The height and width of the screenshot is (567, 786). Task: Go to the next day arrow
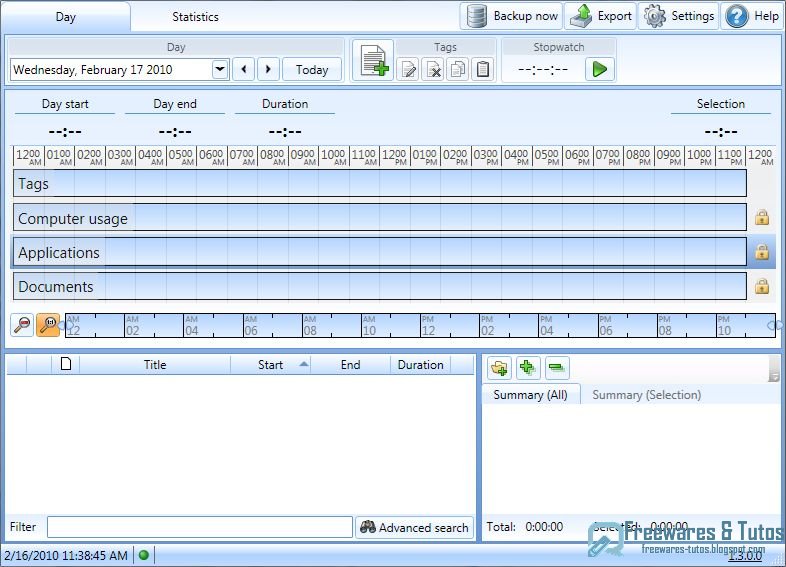click(x=268, y=69)
